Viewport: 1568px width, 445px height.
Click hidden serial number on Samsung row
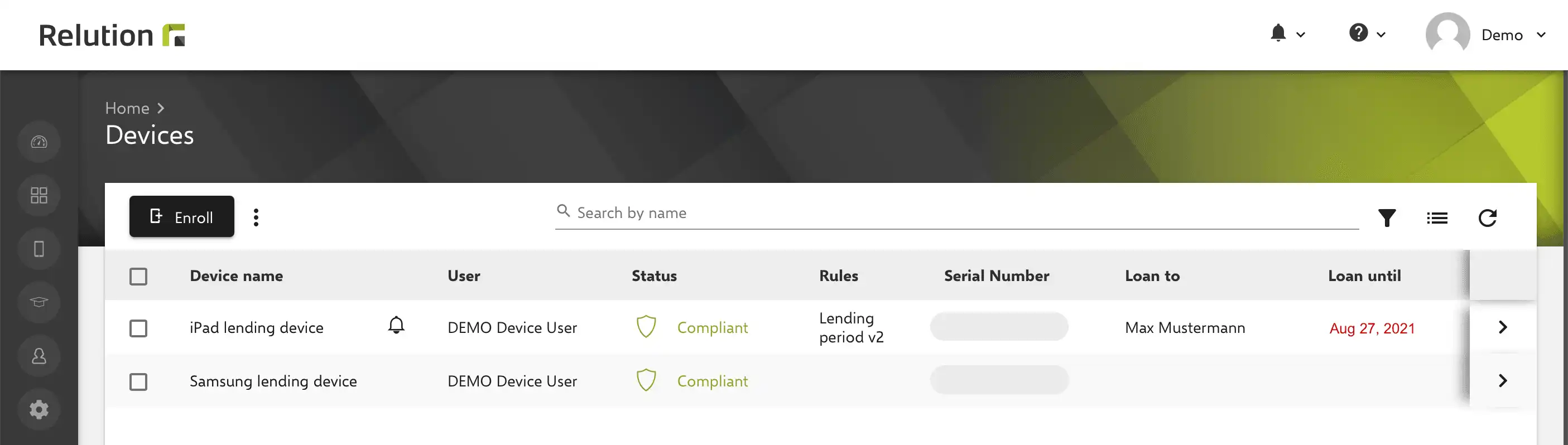click(x=999, y=379)
